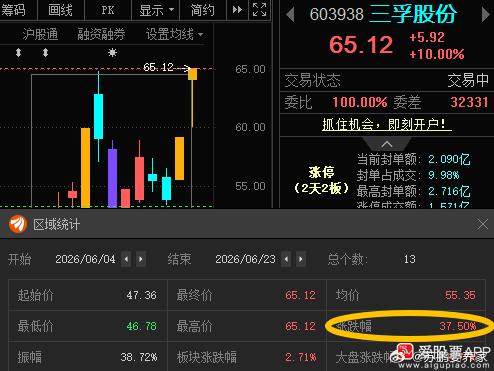Click the 委差 32331 value
Image resolution: width=494 pixels, height=371 pixels.
point(469,102)
